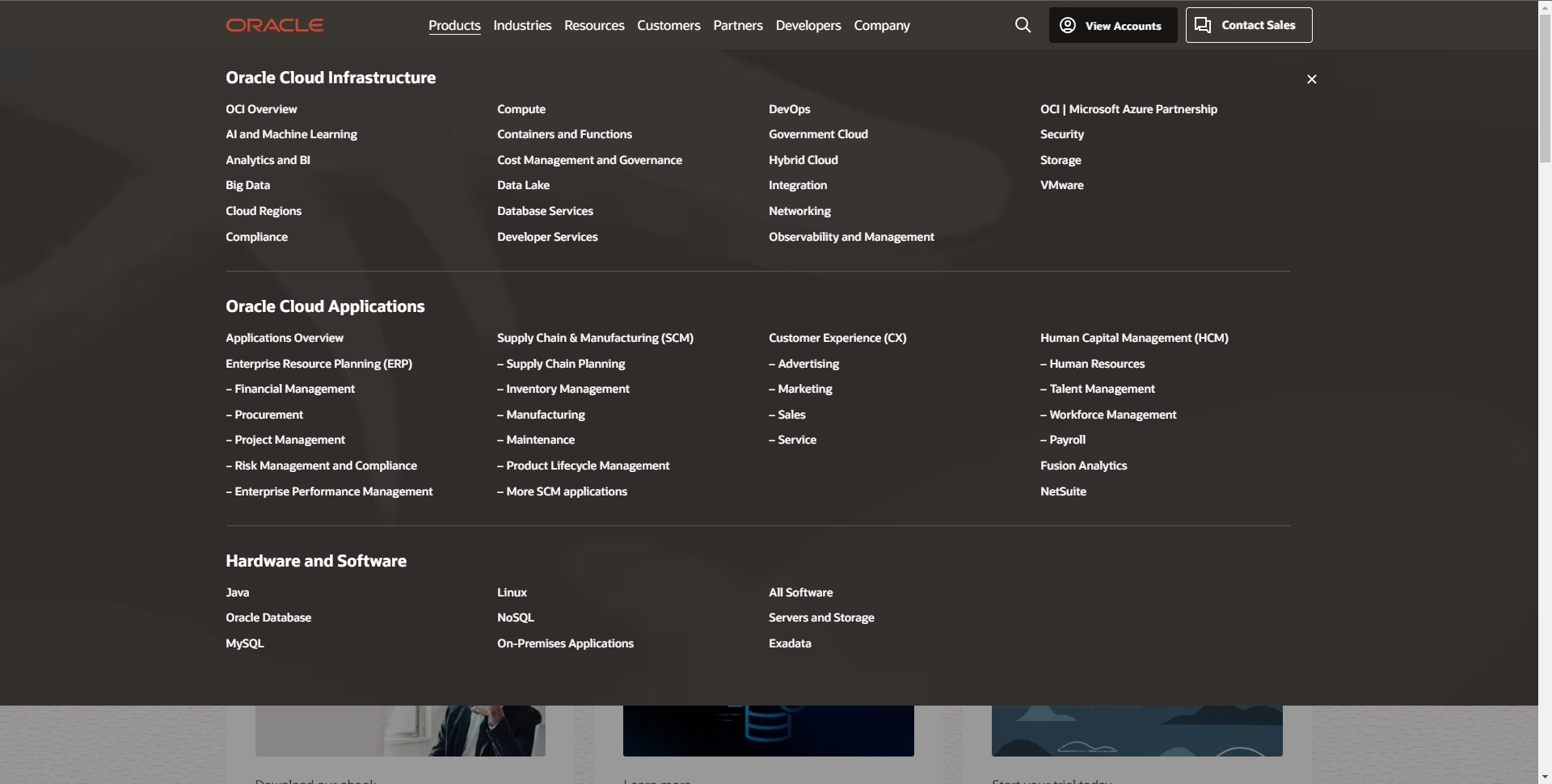Select the Storage link
This screenshot has height=784, width=1552.
click(x=1061, y=160)
